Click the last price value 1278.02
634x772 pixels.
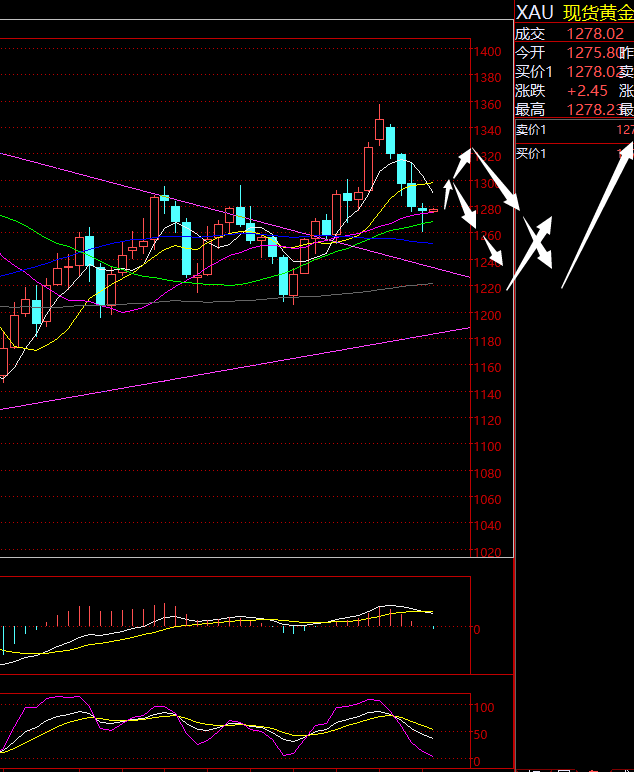pos(595,34)
